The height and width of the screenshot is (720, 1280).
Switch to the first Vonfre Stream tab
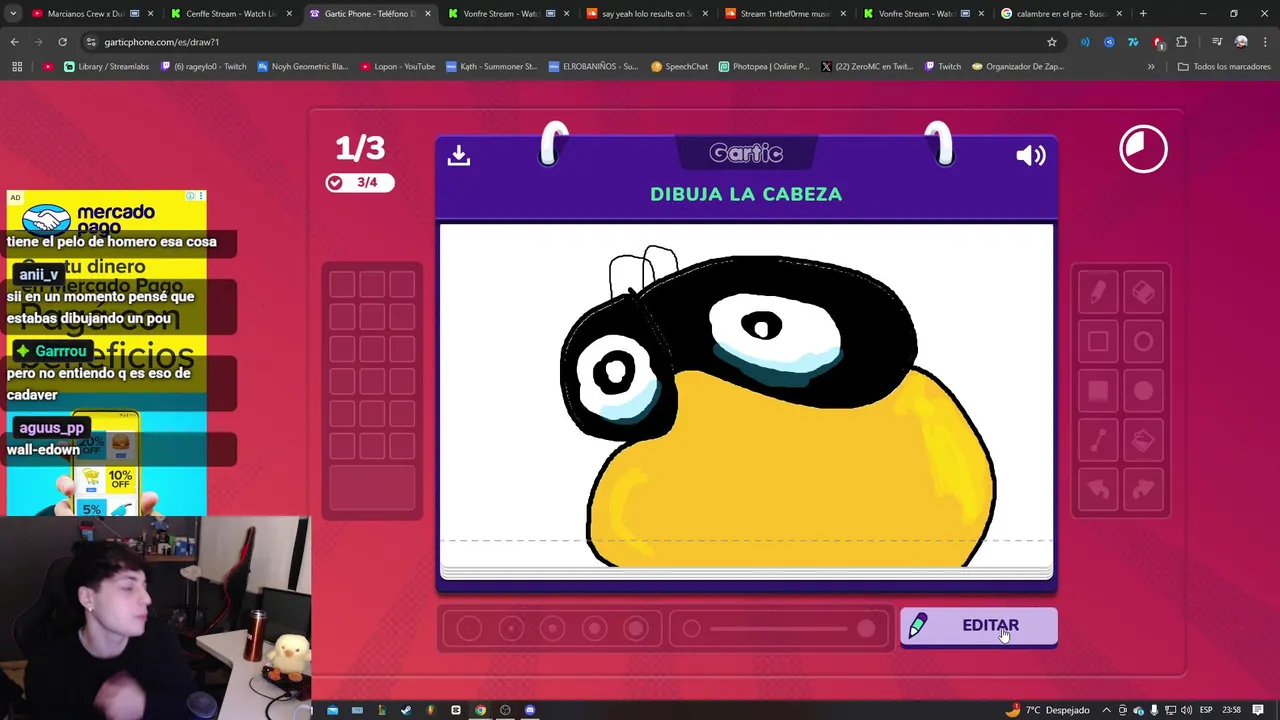point(507,14)
